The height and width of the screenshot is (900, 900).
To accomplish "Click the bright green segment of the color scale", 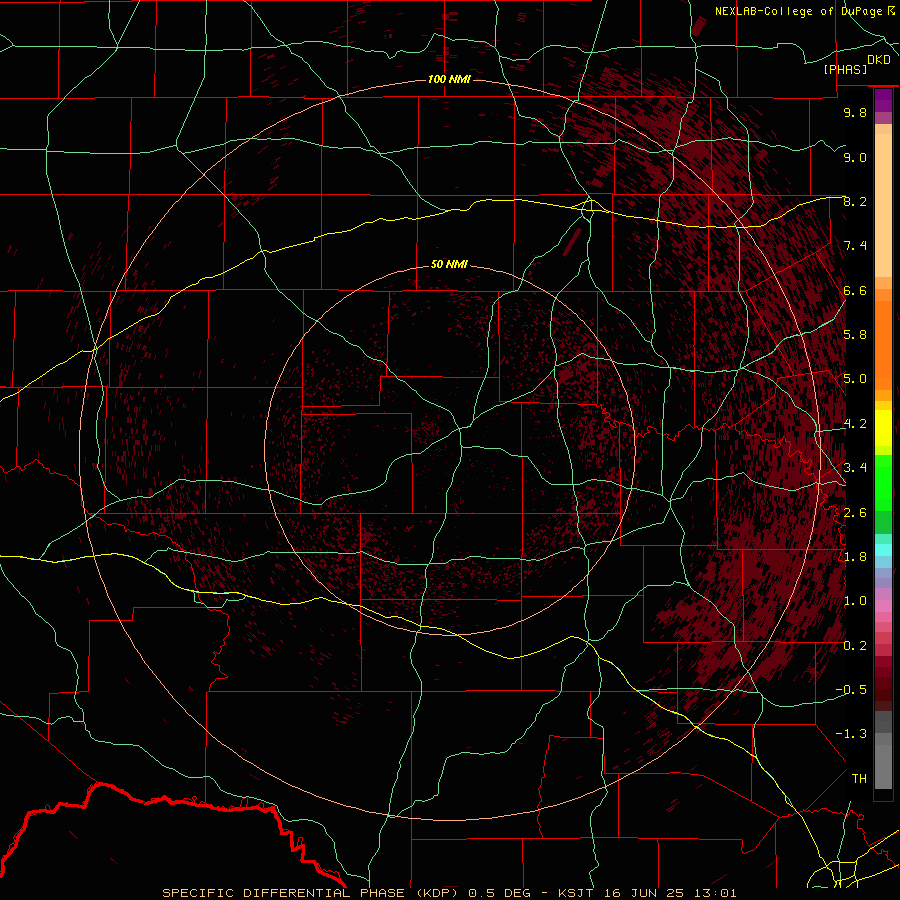I will click(x=883, y=482).
